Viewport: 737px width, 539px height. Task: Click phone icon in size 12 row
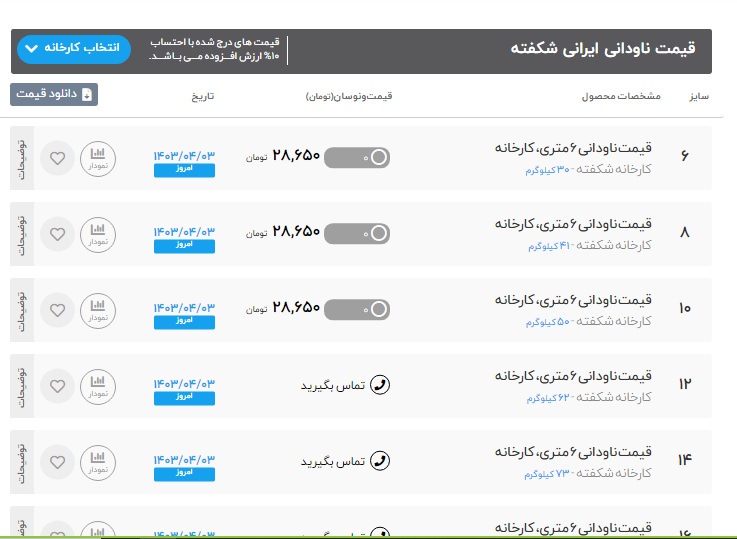(379, 385)
